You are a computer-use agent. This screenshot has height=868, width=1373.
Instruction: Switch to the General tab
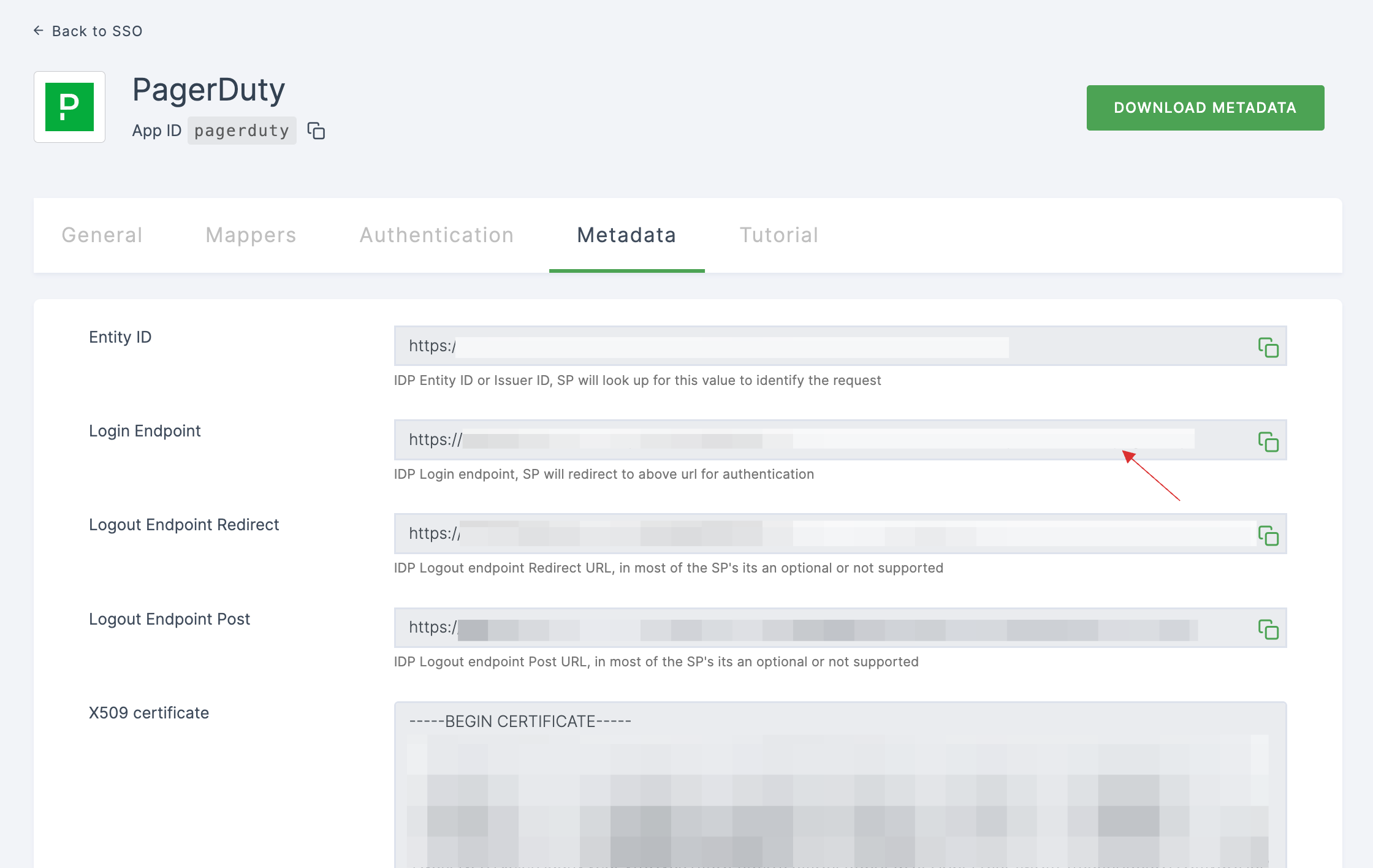pos(102,235)
